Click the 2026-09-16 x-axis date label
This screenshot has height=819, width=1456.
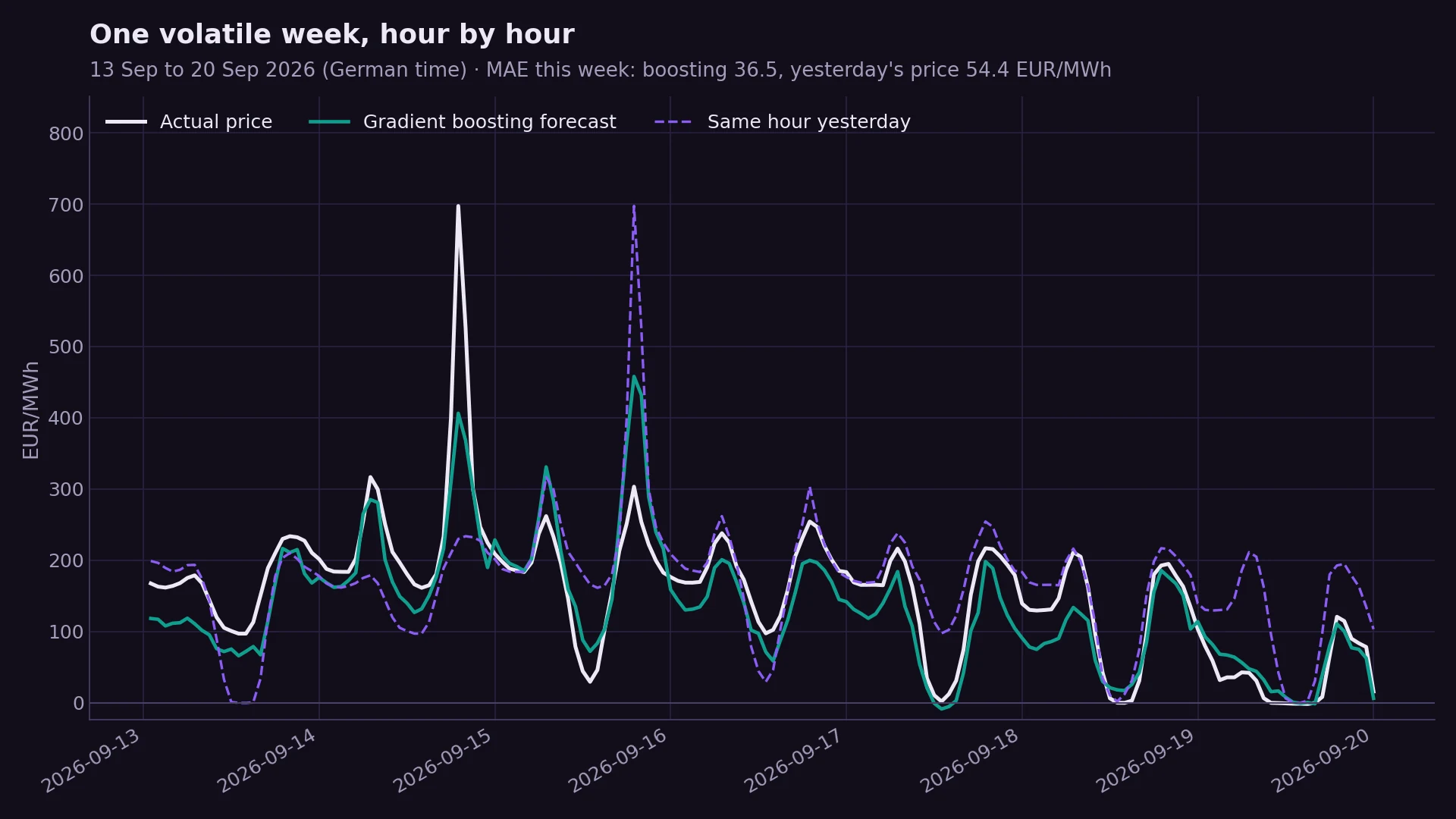point(619,761)
